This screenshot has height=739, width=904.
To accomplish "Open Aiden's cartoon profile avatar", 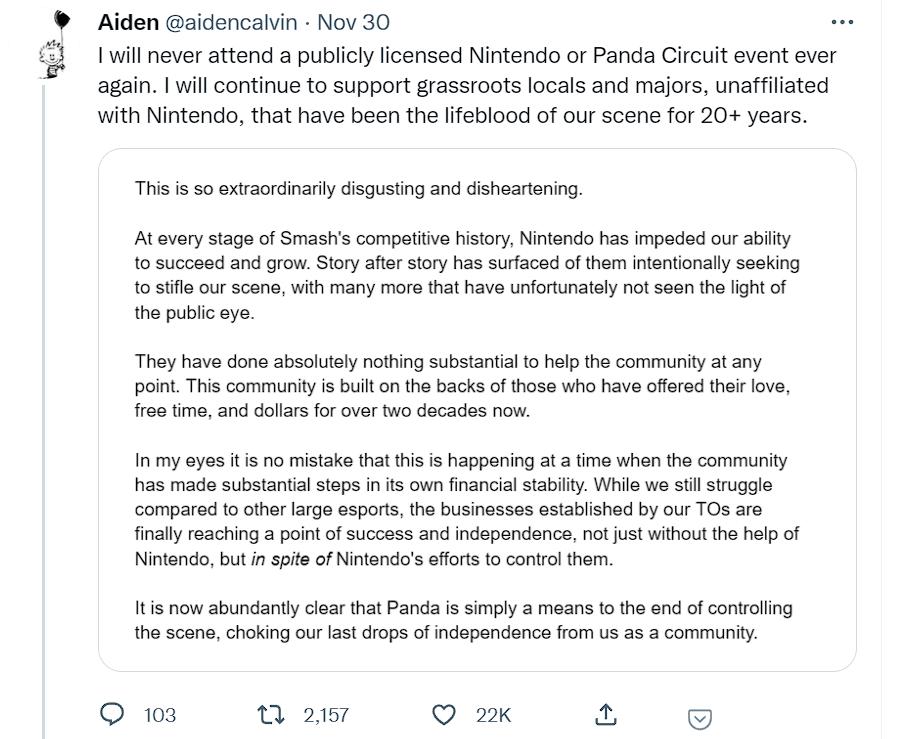I will pyautogui.click(x=52, y=58).
